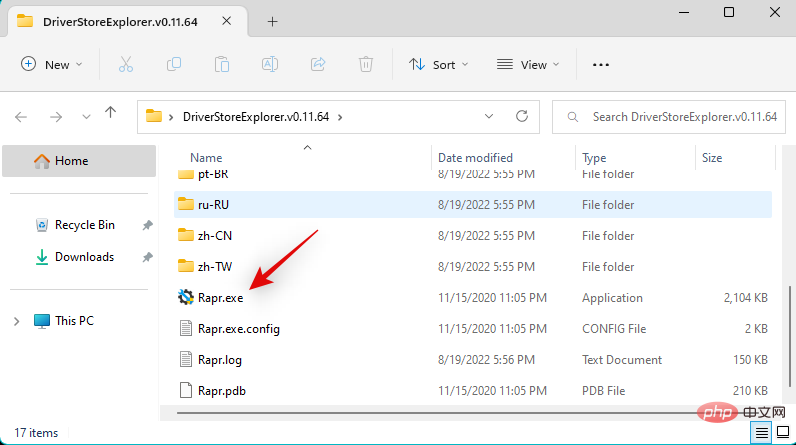The height and width of the screenshot is (445, 796).
Task: Unpin Recycle Bin using its pin icon
Action: (x=147, y=225)
